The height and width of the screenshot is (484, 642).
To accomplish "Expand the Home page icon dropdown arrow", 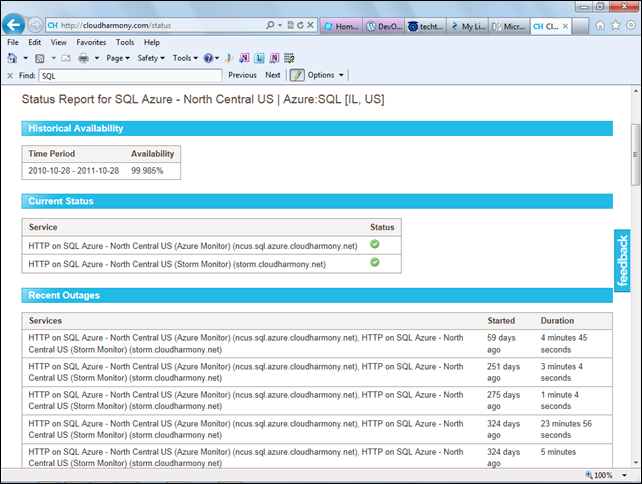I will pos(25,58).
